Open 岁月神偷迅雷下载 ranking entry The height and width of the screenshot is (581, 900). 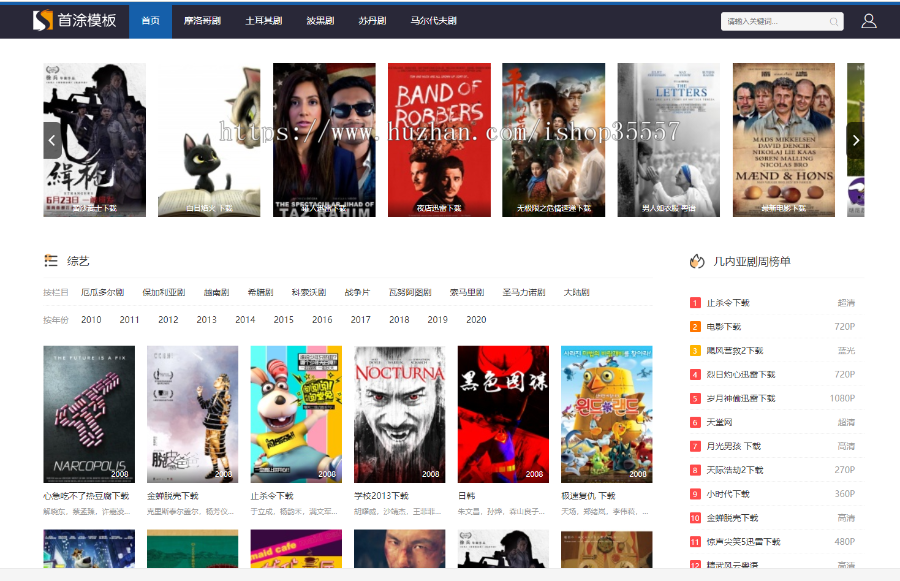(740, 399)
